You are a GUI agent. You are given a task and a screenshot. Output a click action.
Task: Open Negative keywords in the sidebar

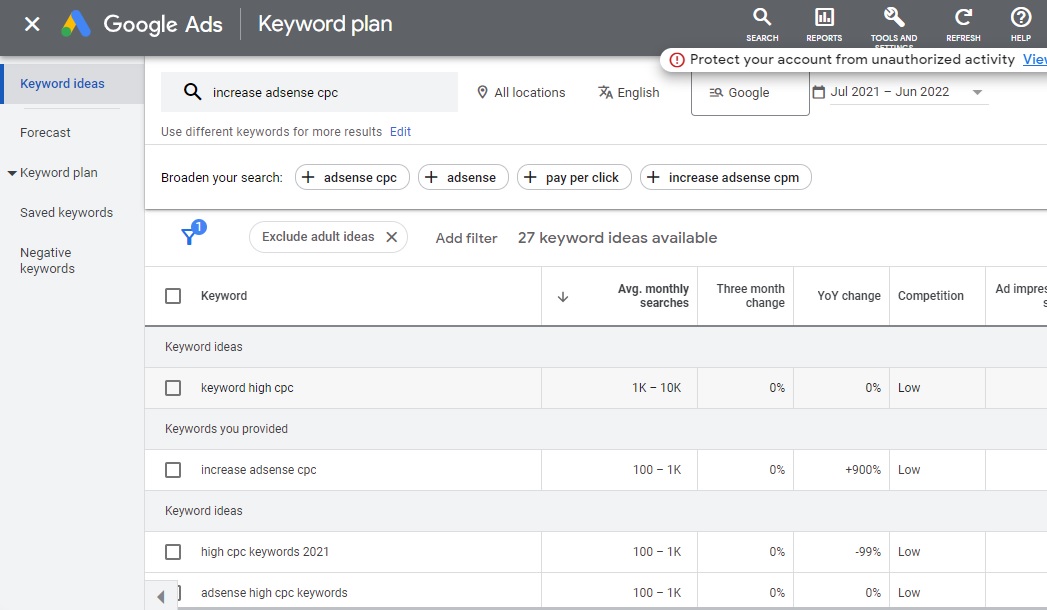(47, 261)
